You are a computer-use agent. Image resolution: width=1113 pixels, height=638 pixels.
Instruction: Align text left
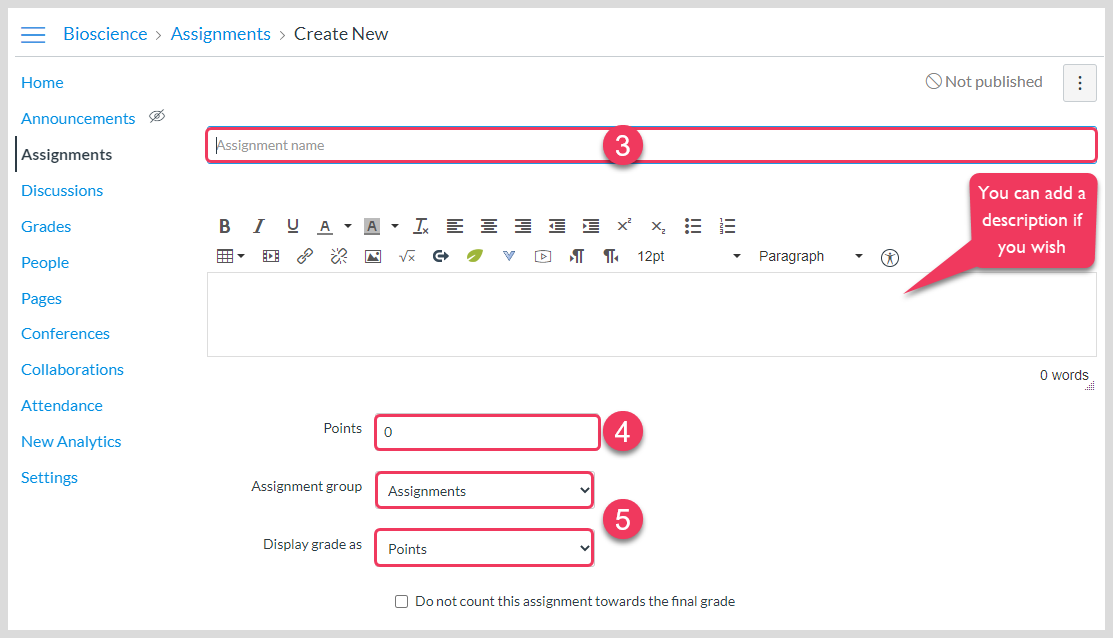click(x=455, y=226)
